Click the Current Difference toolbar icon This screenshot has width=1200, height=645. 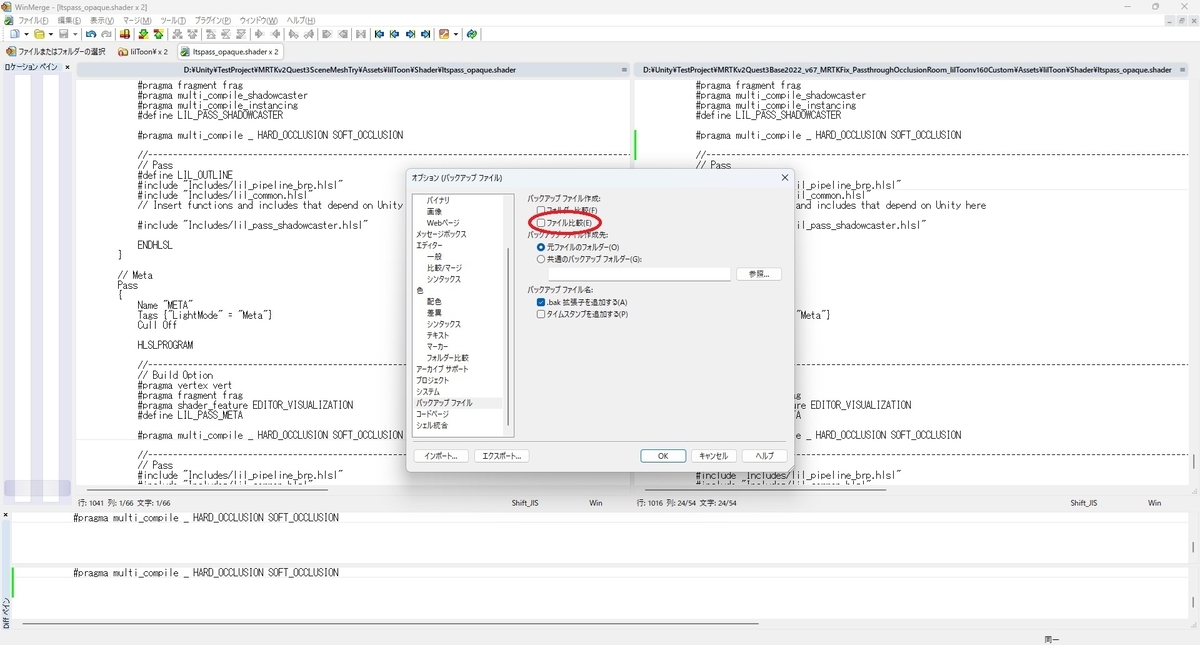coord(226,34)
